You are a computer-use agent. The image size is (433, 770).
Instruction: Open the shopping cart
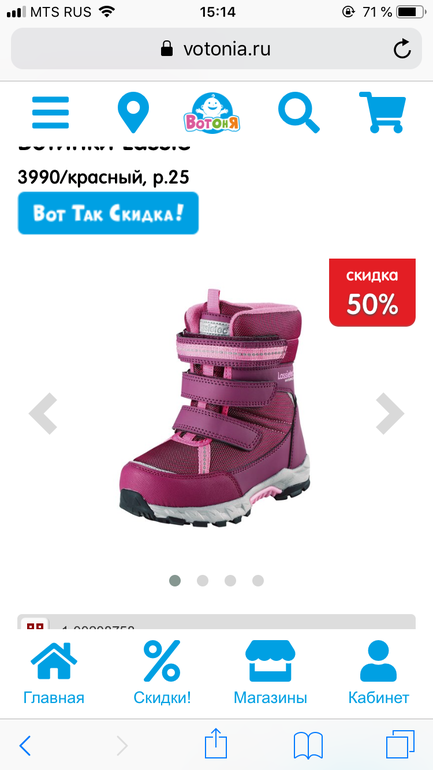[382, 112]
